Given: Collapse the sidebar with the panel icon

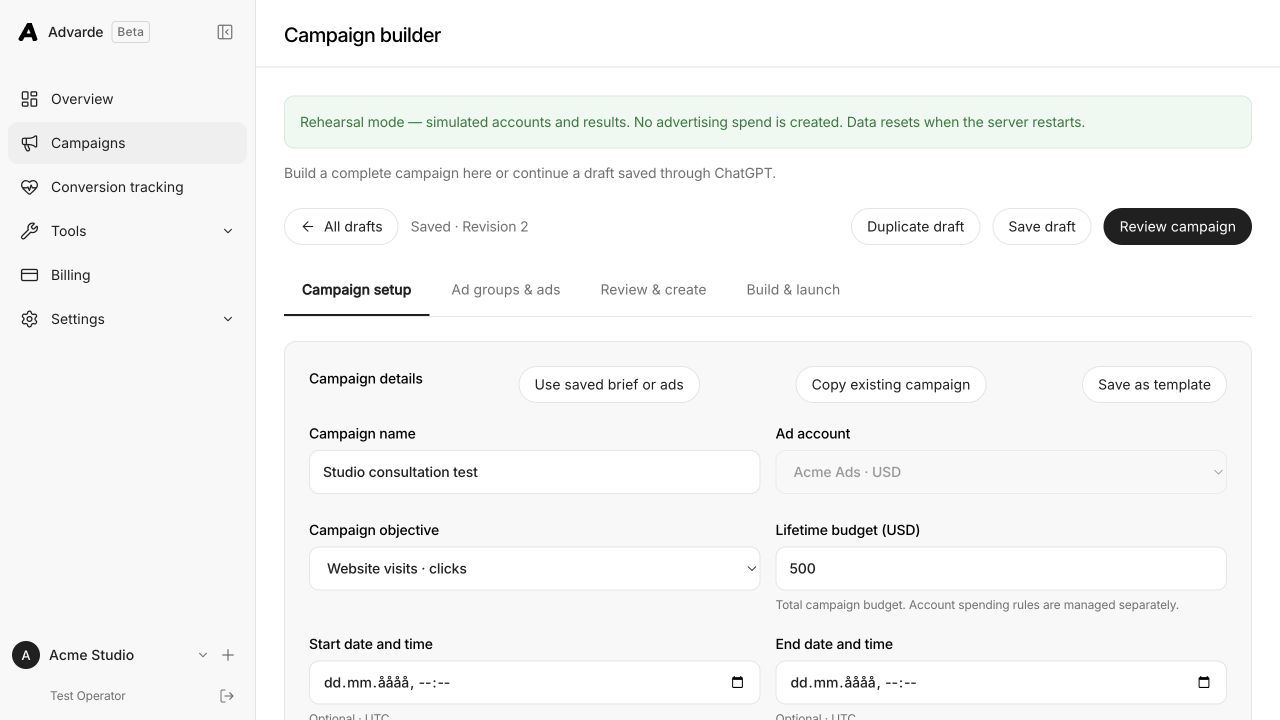Looking at the screenshot, I should coord(225,32).
